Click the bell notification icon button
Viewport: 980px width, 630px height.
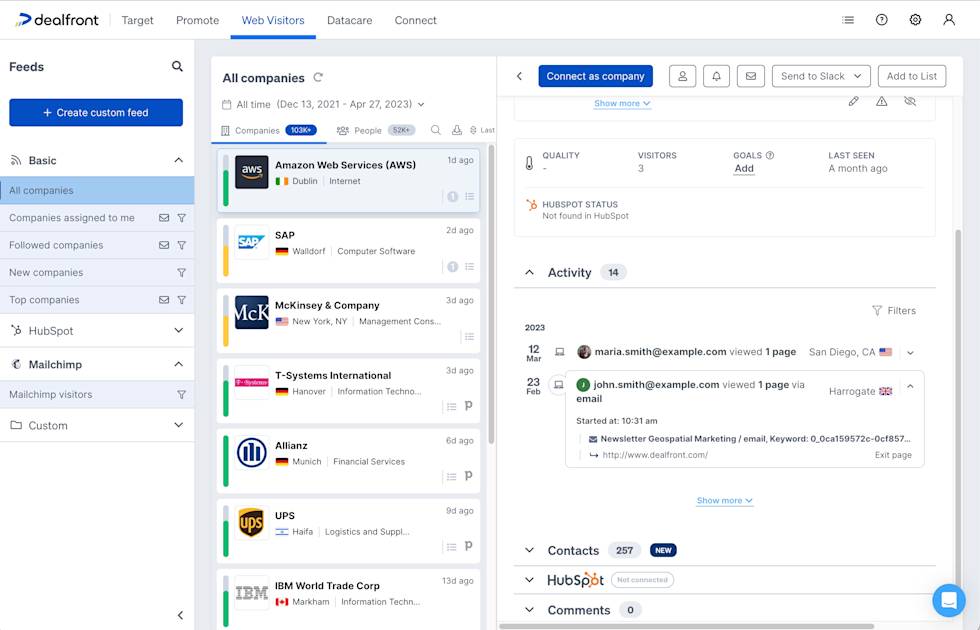pos(716,76)
